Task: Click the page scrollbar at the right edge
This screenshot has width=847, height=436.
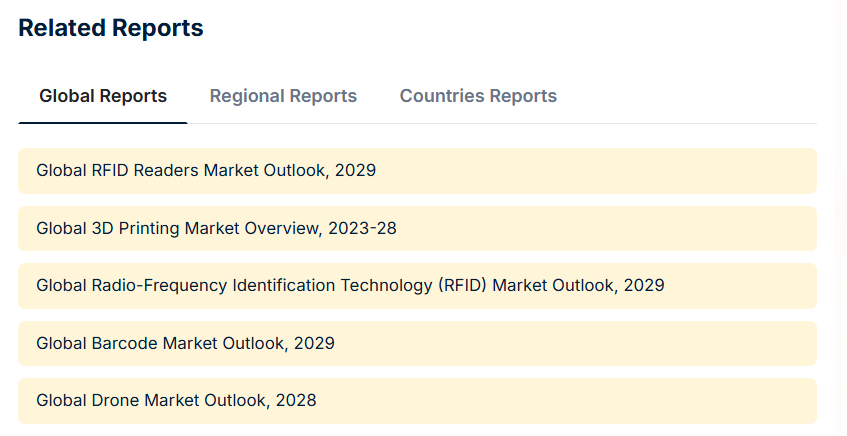Action: click(x=843, y=218)
